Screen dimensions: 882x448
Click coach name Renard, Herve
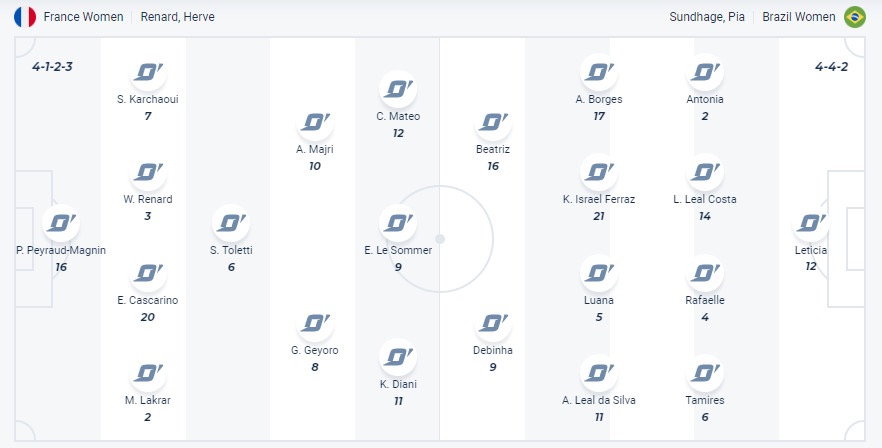coord(177,17)
